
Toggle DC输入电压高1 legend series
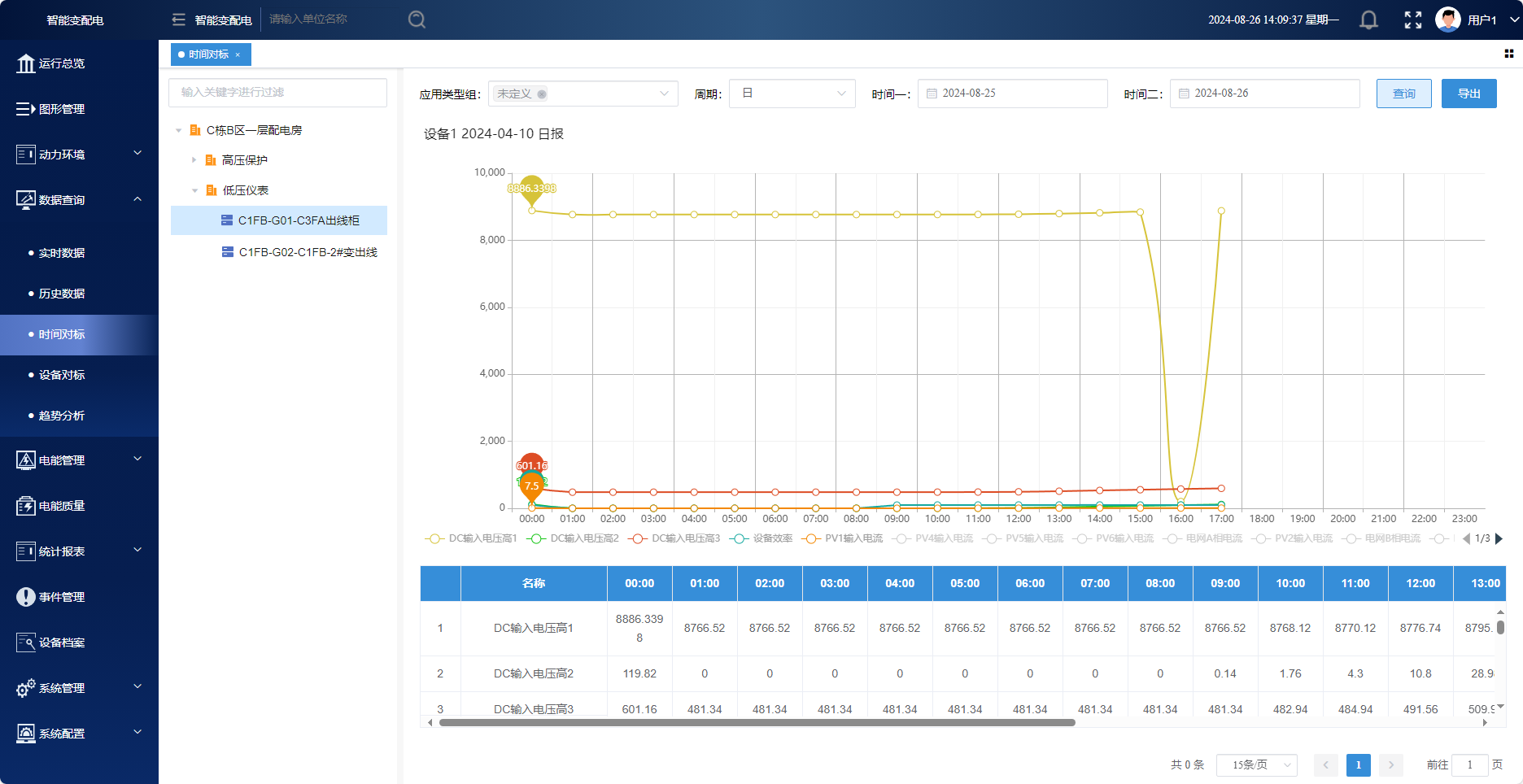click(x=471, y=538)
